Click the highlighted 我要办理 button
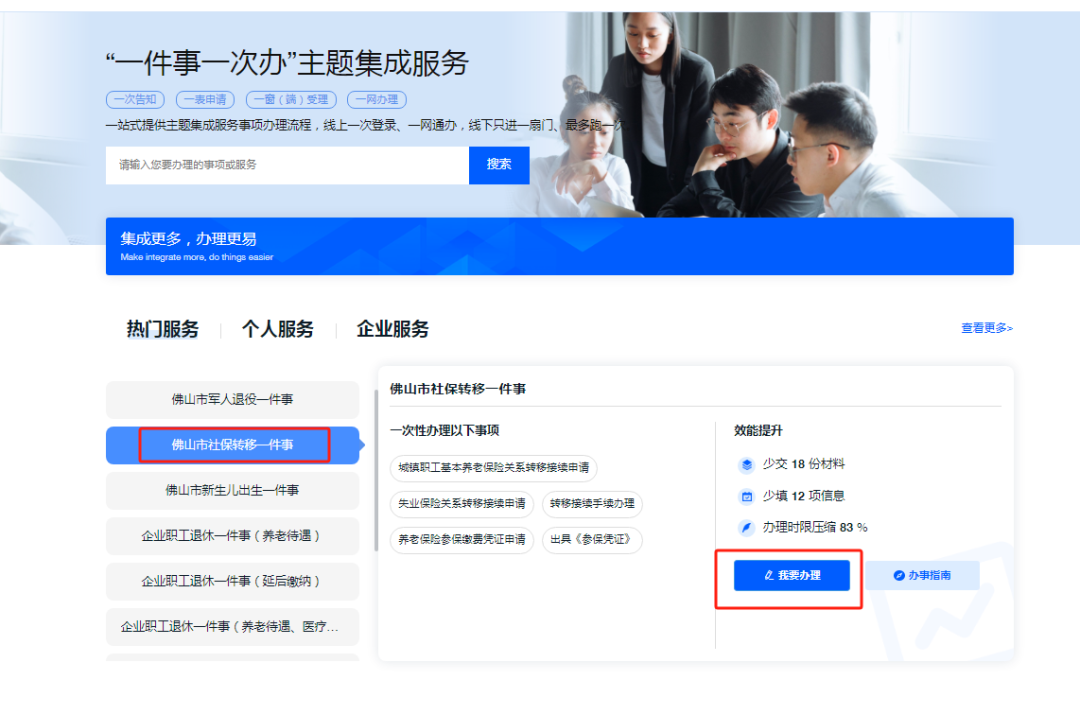Viewport: 1080px width, 715px height. 794,575
